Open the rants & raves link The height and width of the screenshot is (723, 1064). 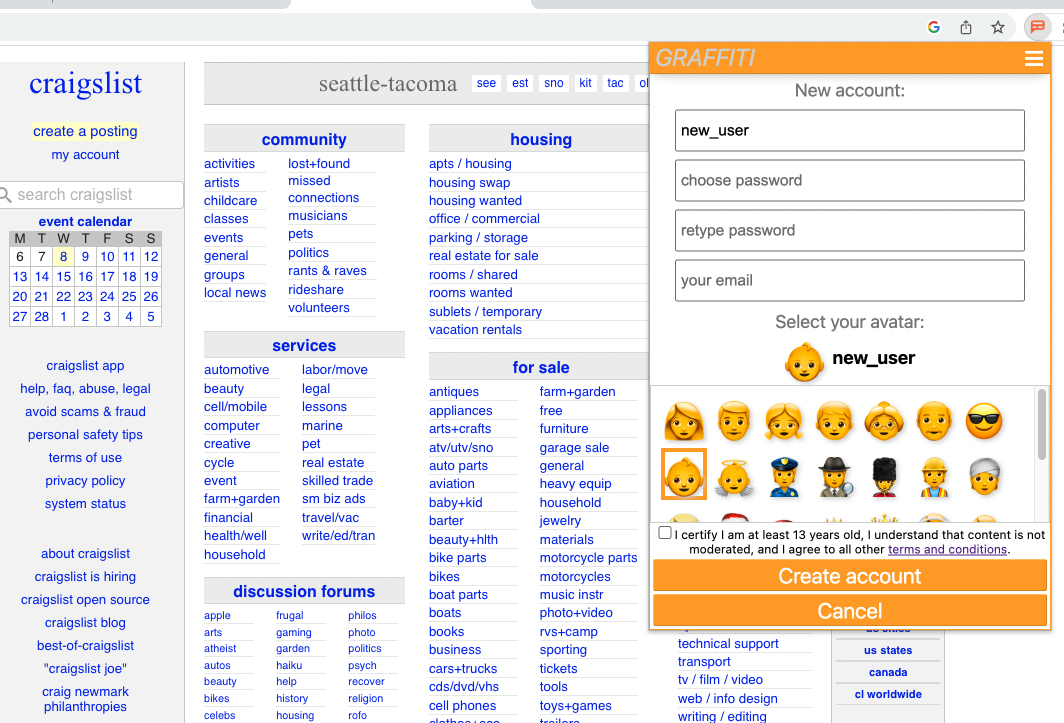point(327,271)
